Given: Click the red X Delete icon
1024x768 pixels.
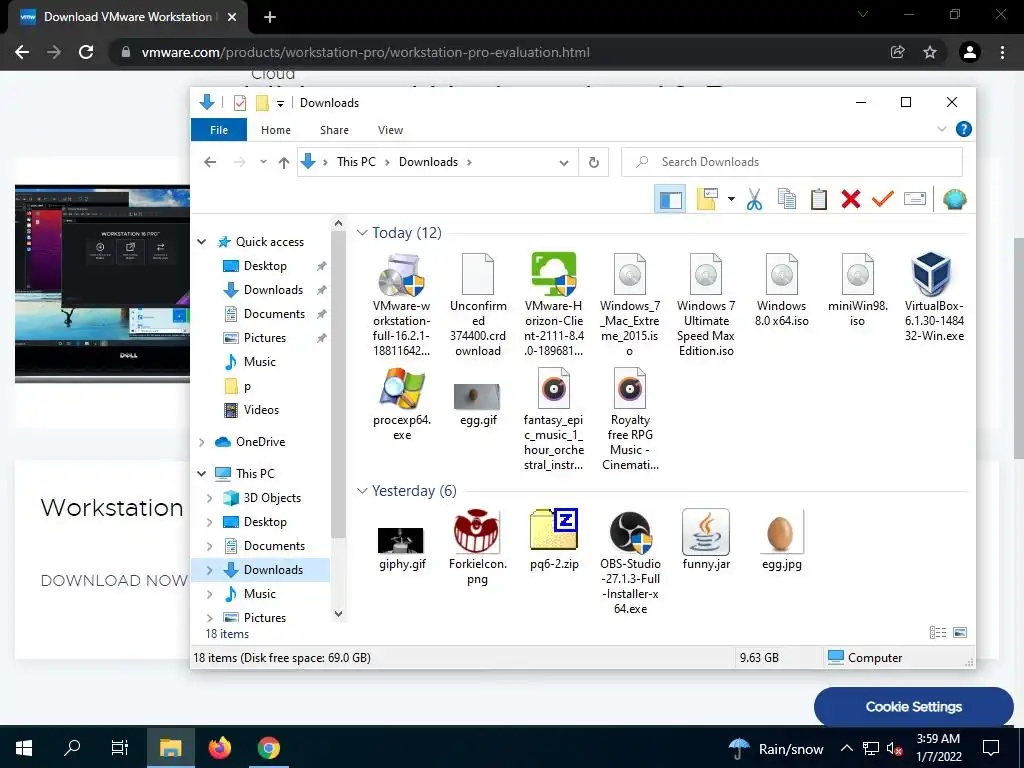Looking at the screenshot, I should pos(850,199).
